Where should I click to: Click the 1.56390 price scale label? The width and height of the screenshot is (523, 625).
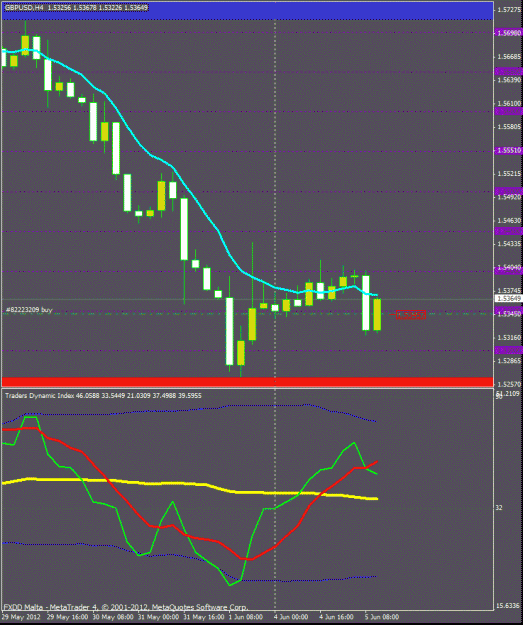[x=509, y=80]
